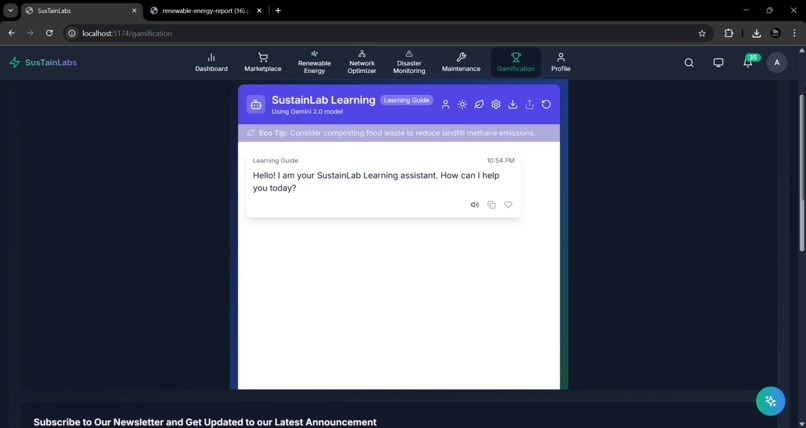The height and width of the screenshot is (428, 806).
Task: Click the monitor display icon in header
Action: click(x=718, y=63)
